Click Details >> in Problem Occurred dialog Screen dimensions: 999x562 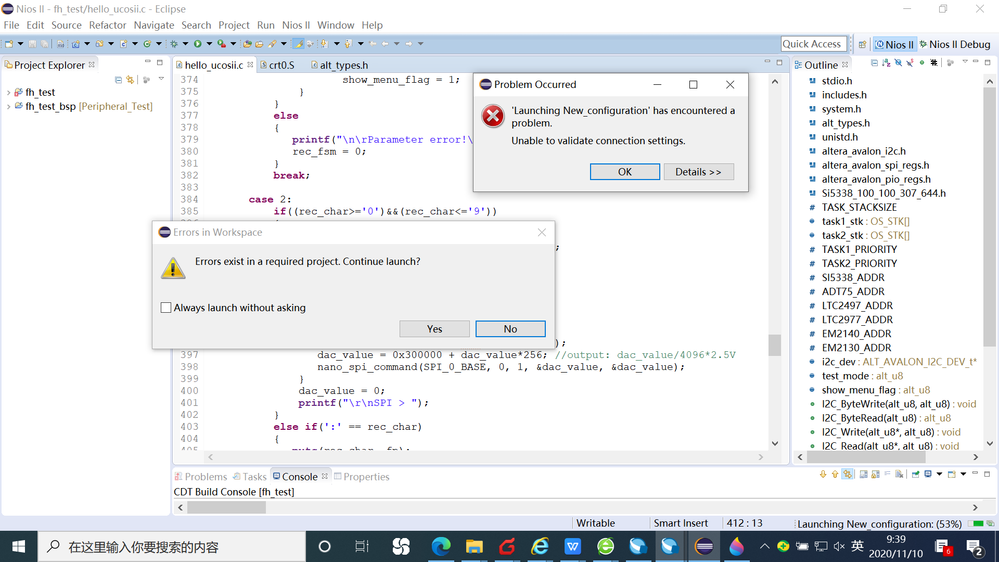tap(698, 172)
